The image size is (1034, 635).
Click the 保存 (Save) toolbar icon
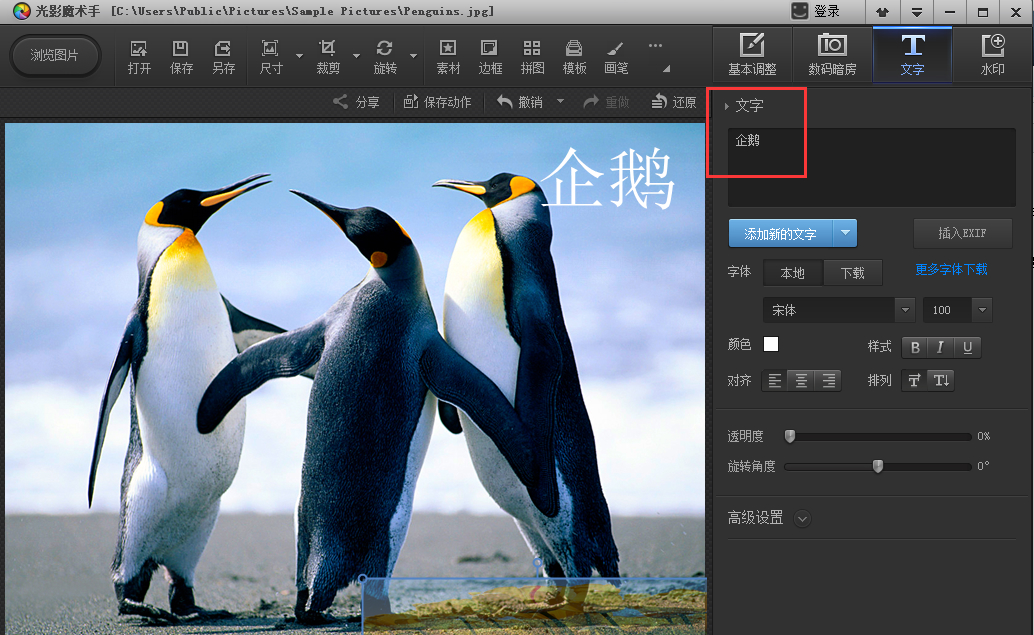click(x=181, y=56)
